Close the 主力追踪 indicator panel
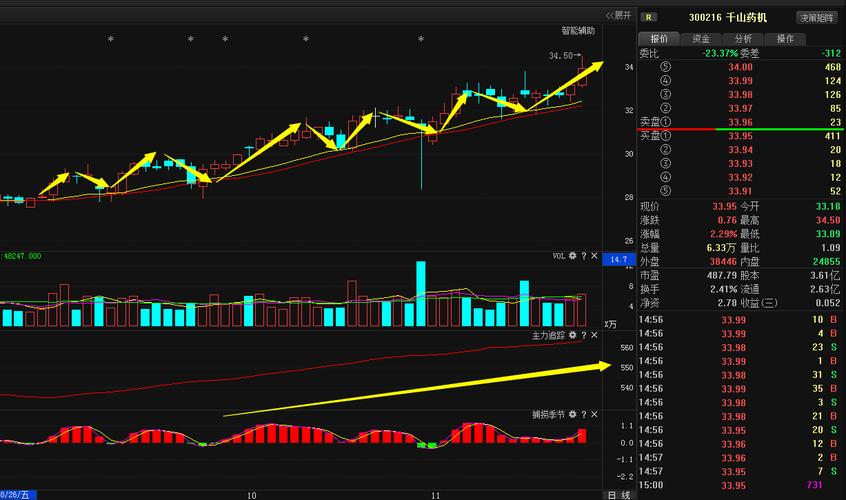This screenshot has height=500, width=846. (x=595, y=336)
